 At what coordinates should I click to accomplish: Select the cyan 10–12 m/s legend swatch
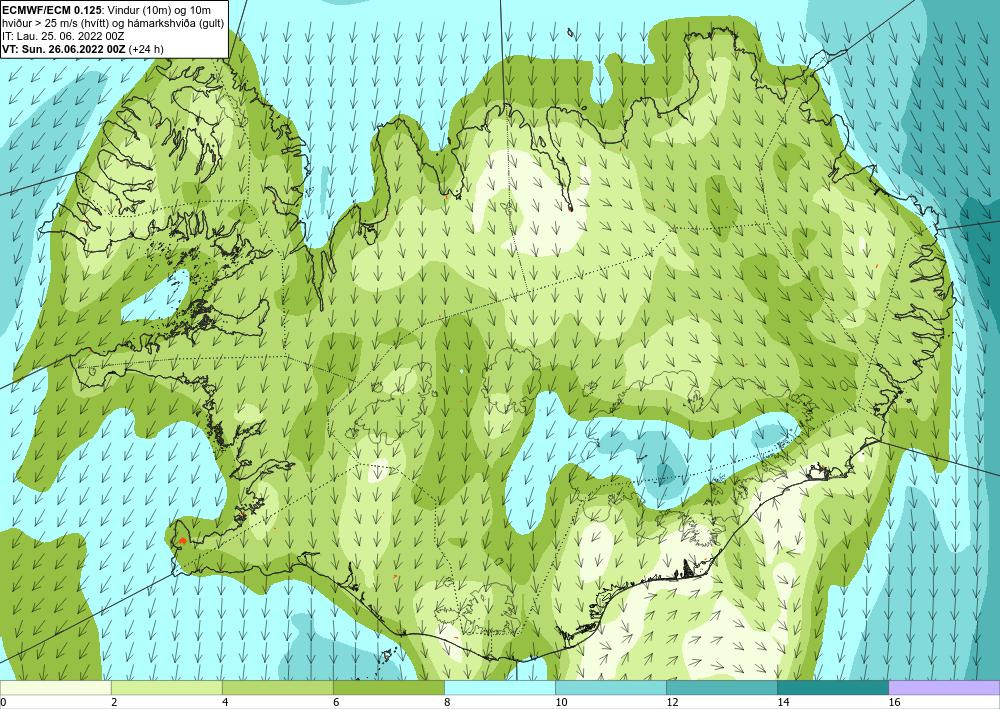point(610,688)
